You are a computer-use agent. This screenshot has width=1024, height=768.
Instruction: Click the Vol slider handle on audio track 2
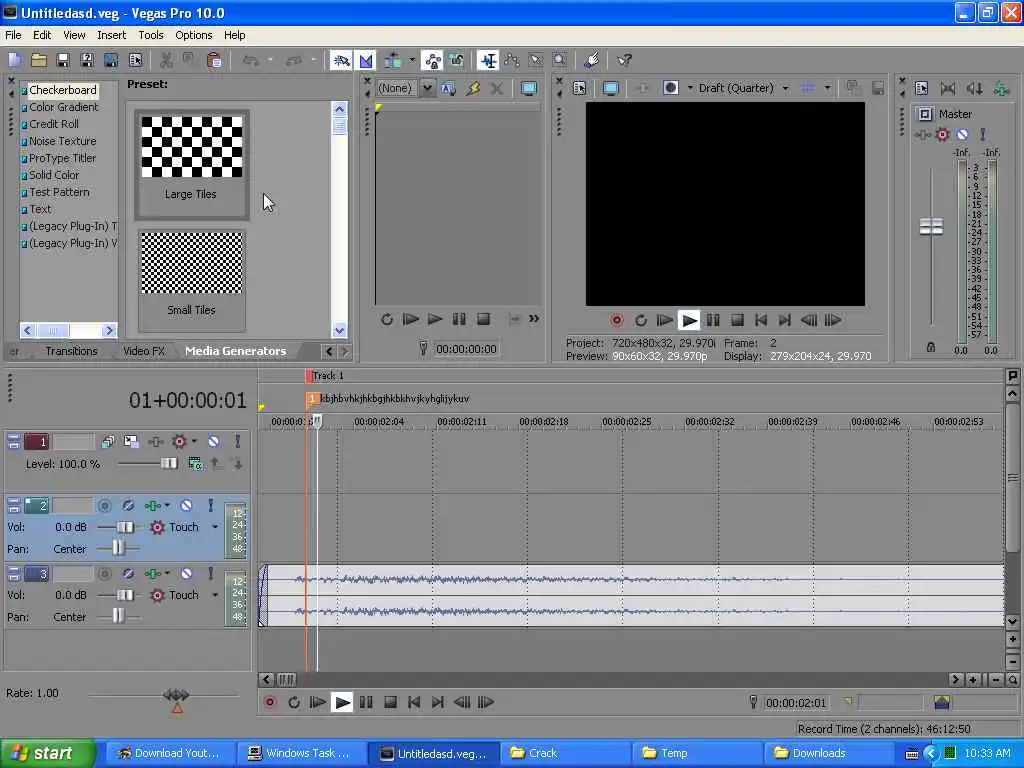click(125, 527)
